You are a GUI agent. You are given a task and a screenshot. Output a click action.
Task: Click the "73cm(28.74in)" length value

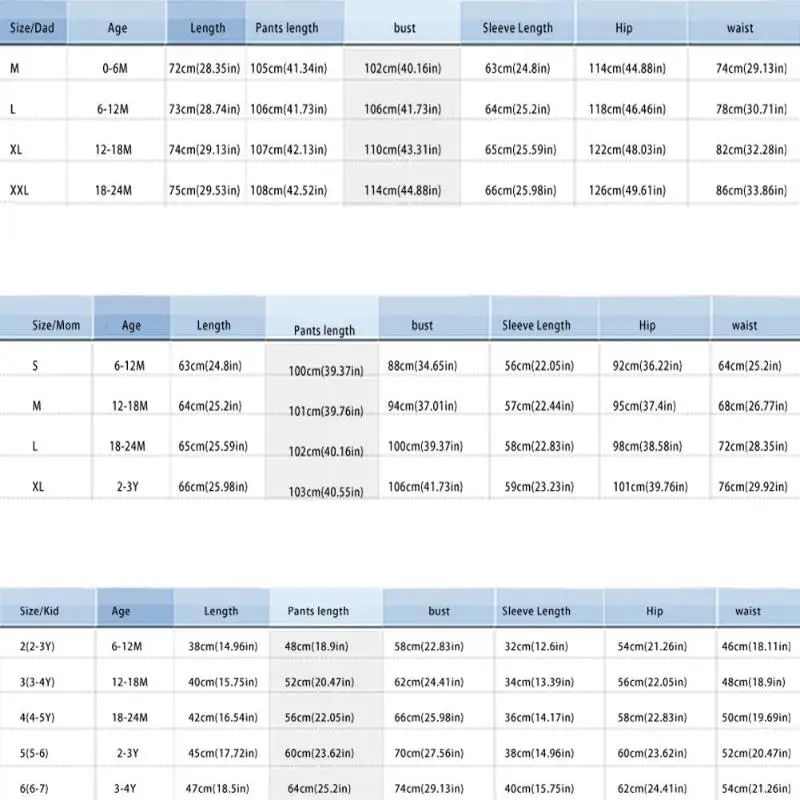pyautogui.click(x=205, y=109)
